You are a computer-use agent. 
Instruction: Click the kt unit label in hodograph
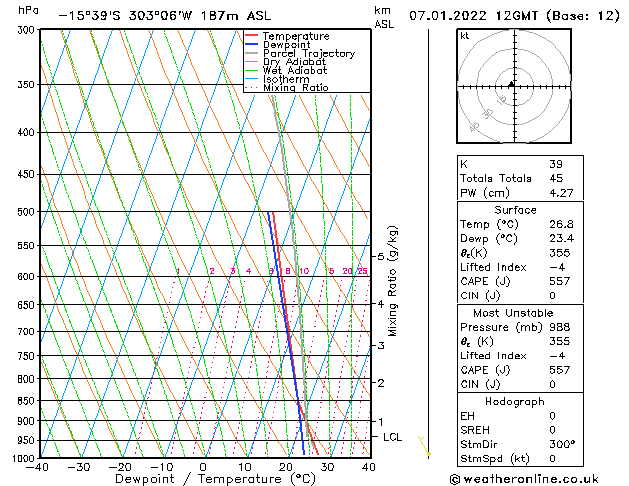point(465,36)
